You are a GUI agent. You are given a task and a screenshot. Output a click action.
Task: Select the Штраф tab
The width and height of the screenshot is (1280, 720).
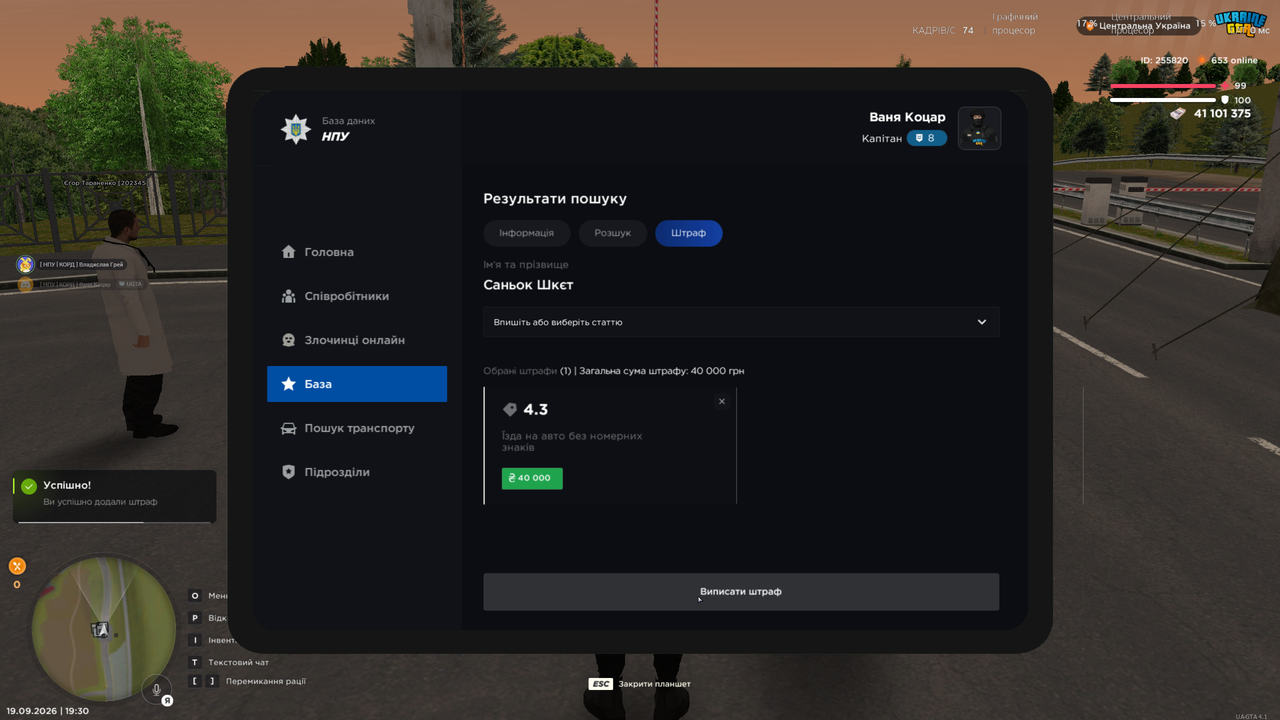tap(689, 233)
